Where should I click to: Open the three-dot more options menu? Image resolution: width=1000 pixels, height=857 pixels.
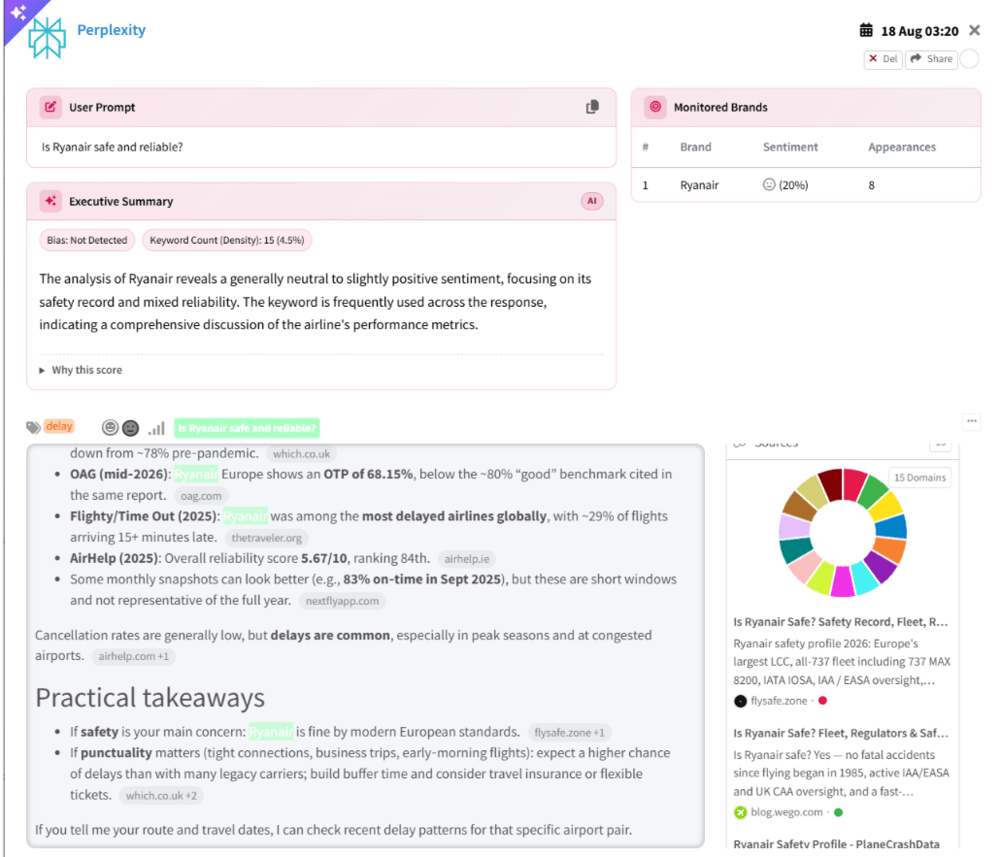coord(971,421)
